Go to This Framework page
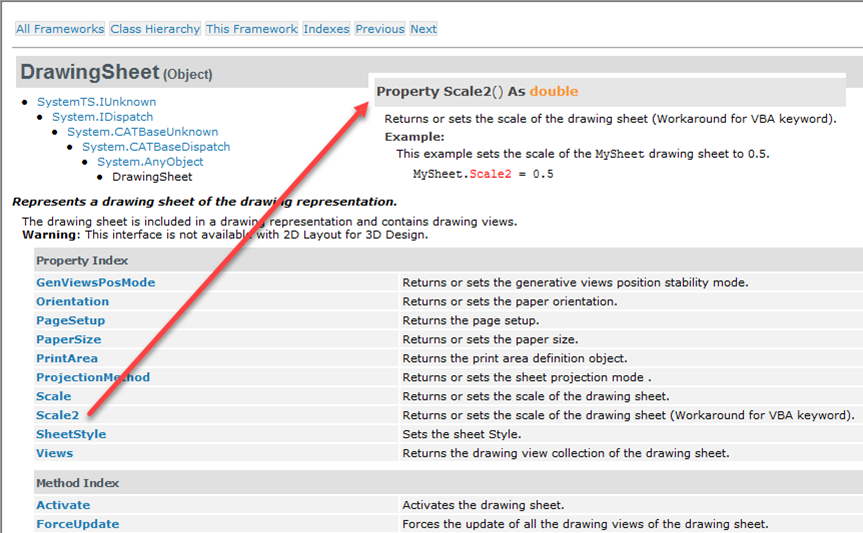The height and width of the screenshot is (533, 863). pos(252,29)
